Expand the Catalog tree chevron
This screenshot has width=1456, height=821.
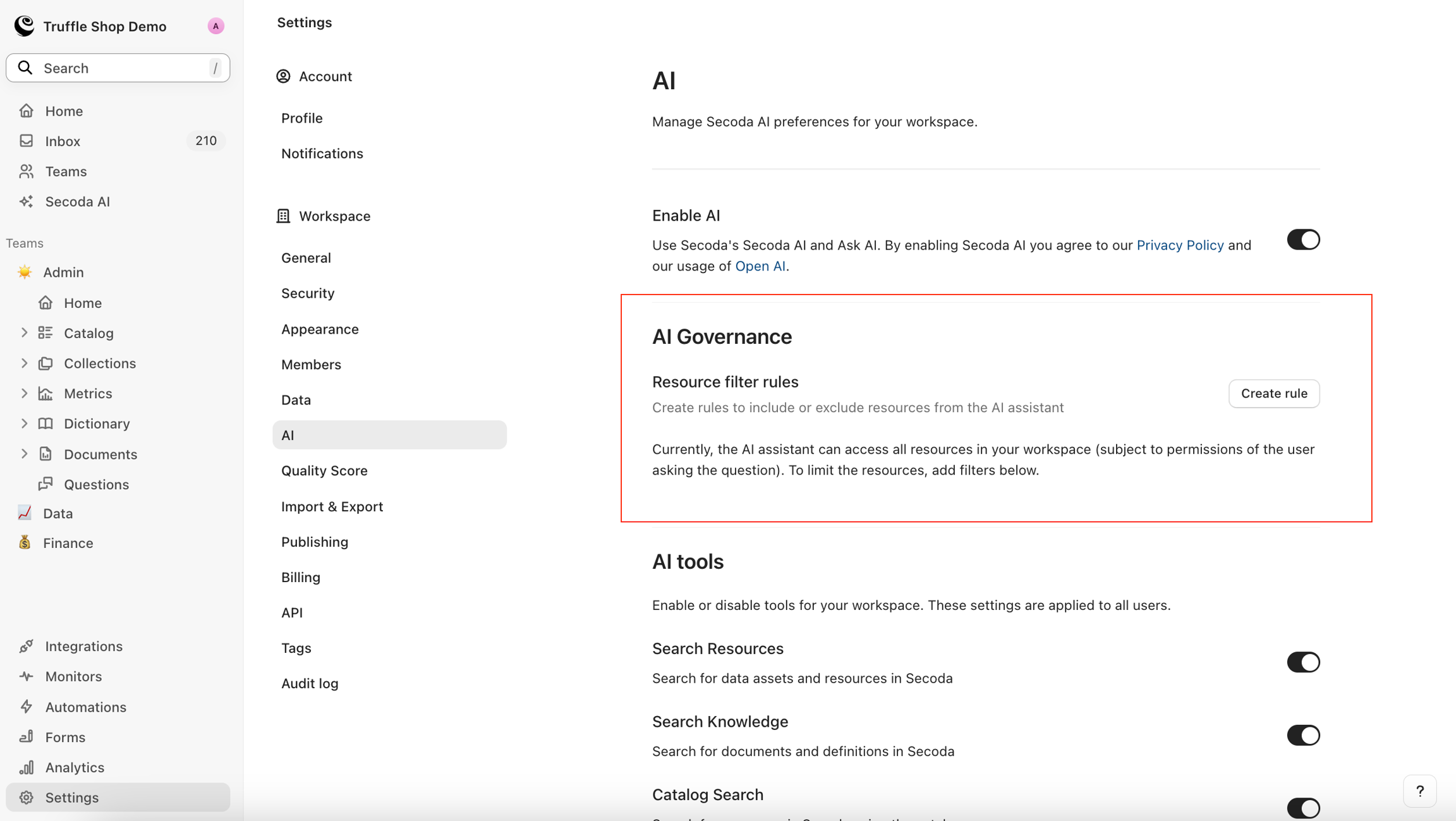pyautogui.click(x=24, y=333)
